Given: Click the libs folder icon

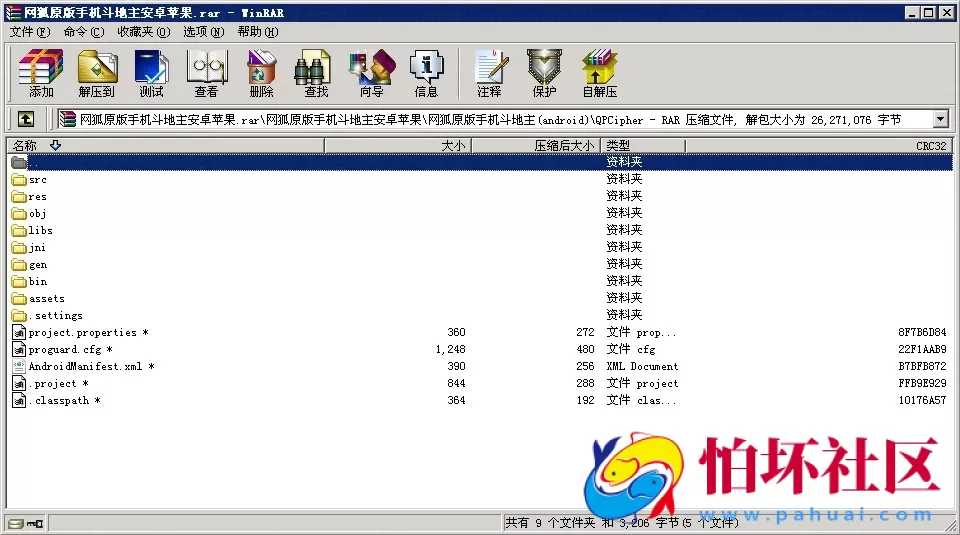Looking at the screenshot, I should (19, 231).
